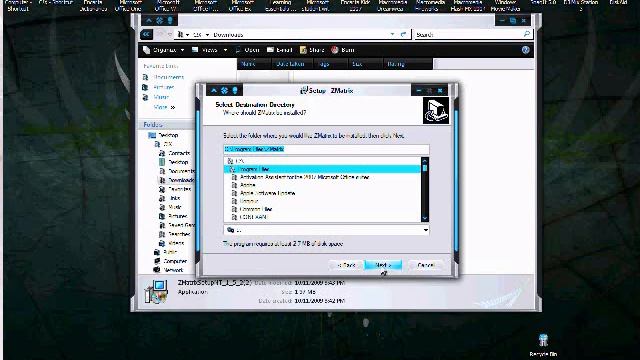Select top-level Desktop in Folders tree

(164, 135)
